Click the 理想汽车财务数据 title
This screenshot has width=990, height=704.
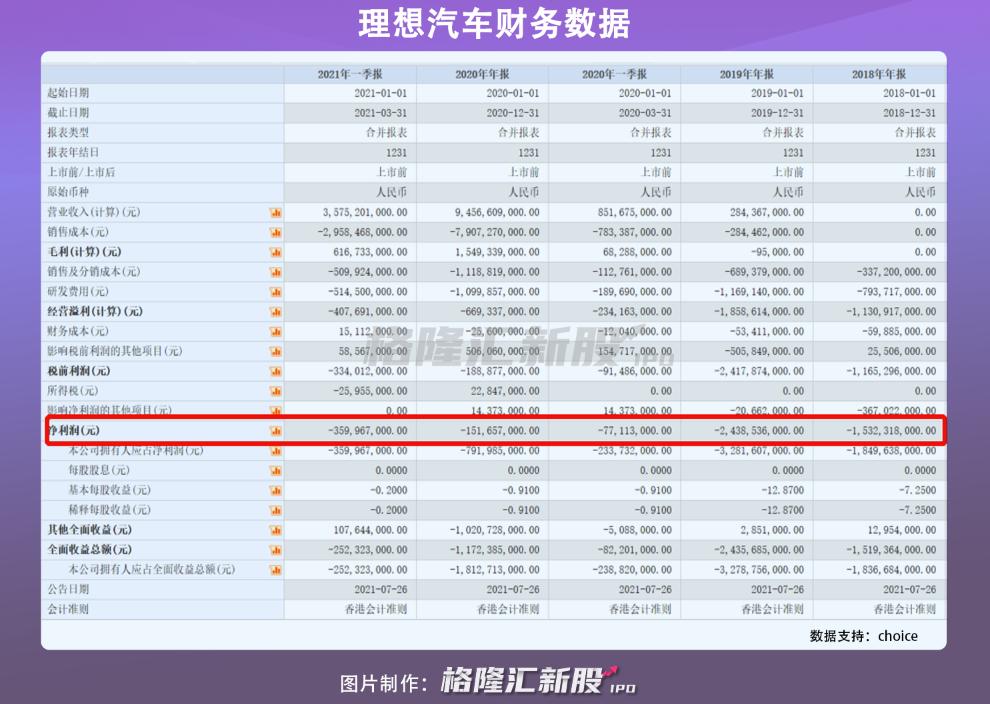pyautogui.click(x=494, y=23)
